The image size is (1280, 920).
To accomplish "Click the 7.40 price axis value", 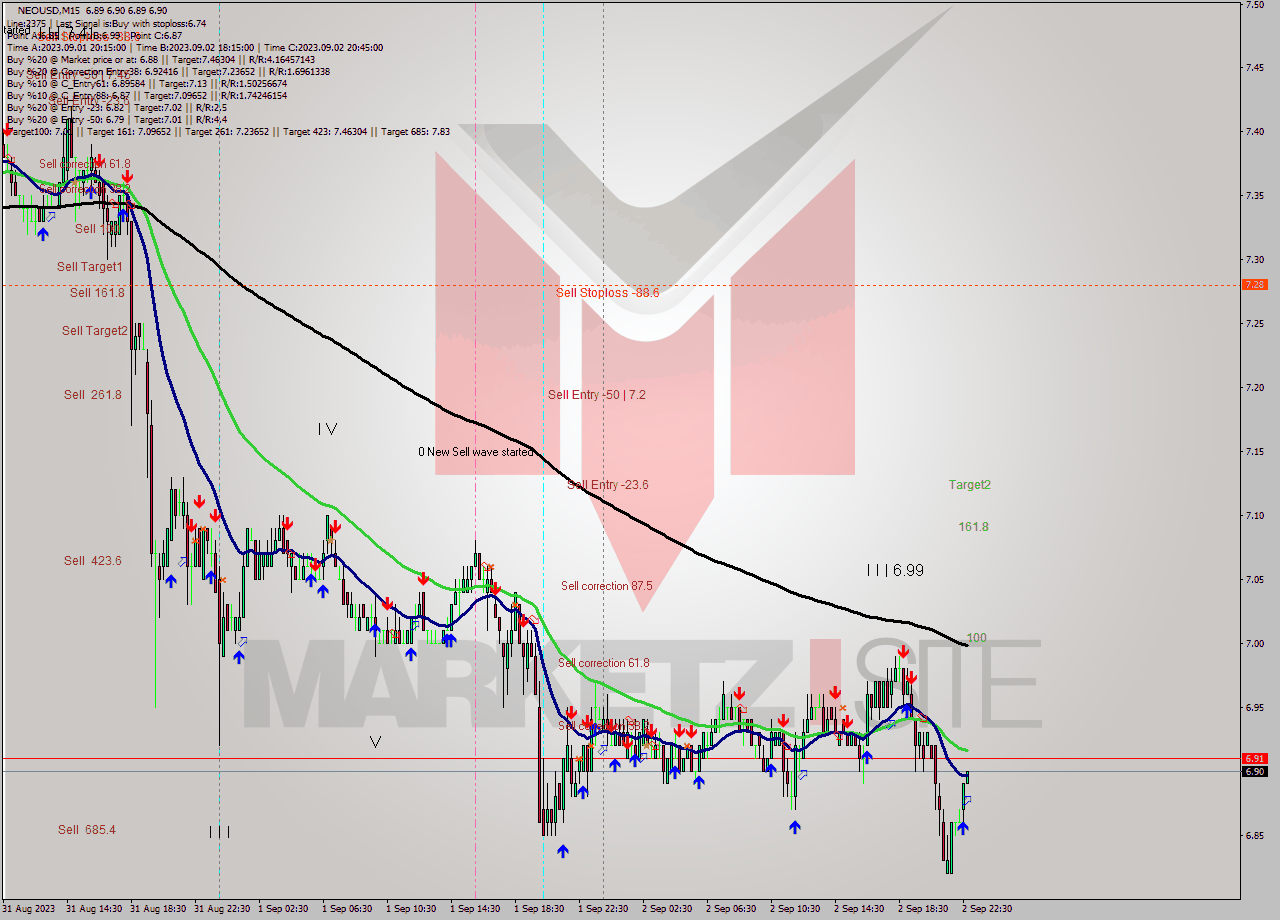I will [x=1254, y=132].
